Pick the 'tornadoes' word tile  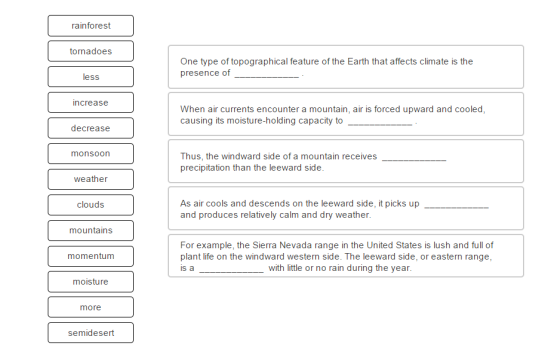[x=91, y=51]
